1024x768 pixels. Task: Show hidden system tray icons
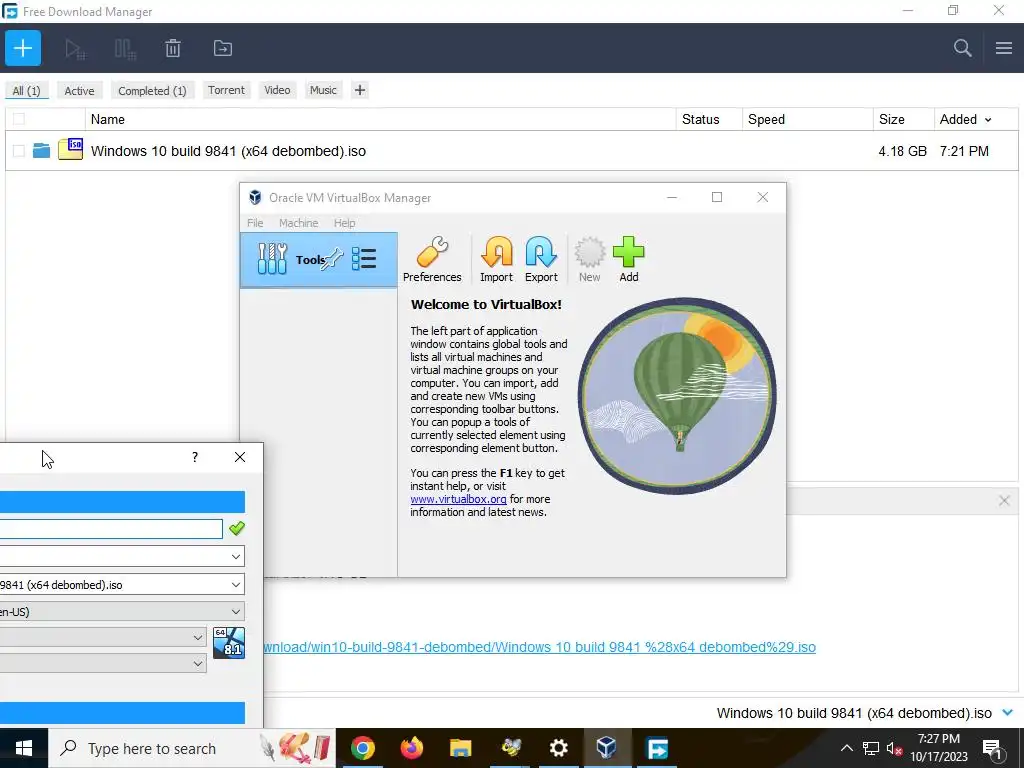pos(846,748)
